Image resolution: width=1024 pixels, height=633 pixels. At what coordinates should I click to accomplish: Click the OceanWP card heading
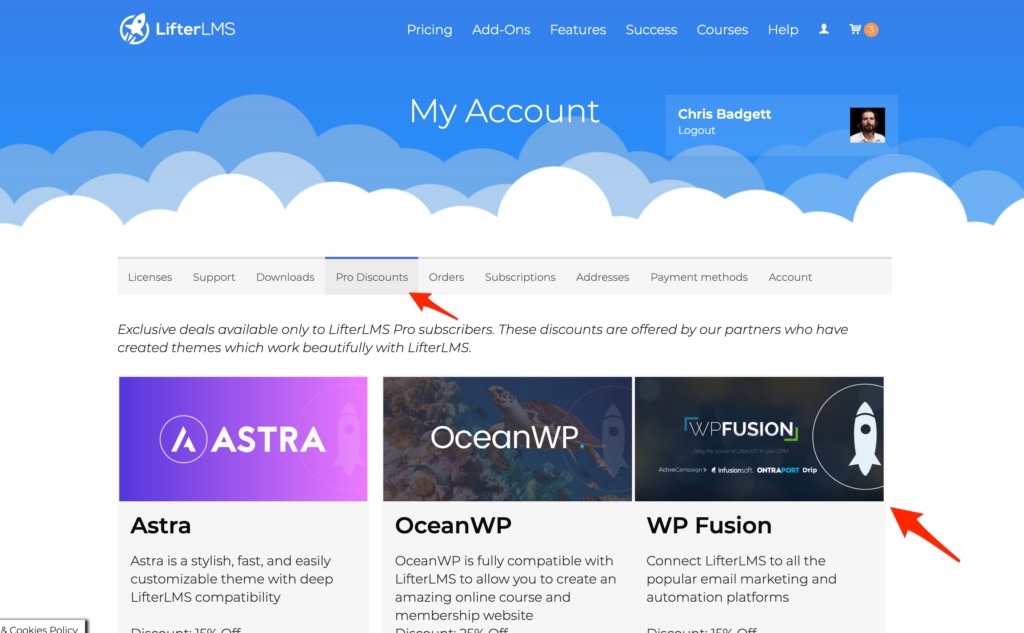(x=453, y=525)
